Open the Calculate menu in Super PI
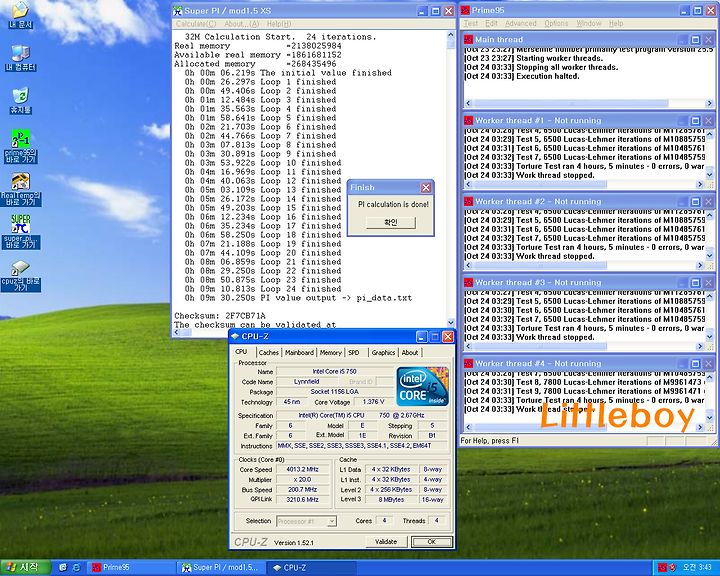The height and width of the screenshot is (576, 720). tap(196, 24)
